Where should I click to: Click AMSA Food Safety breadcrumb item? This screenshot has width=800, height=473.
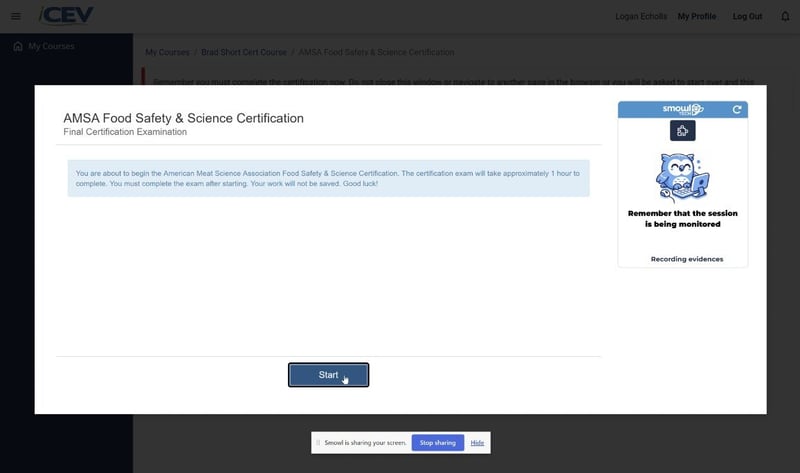pos(376,52)
